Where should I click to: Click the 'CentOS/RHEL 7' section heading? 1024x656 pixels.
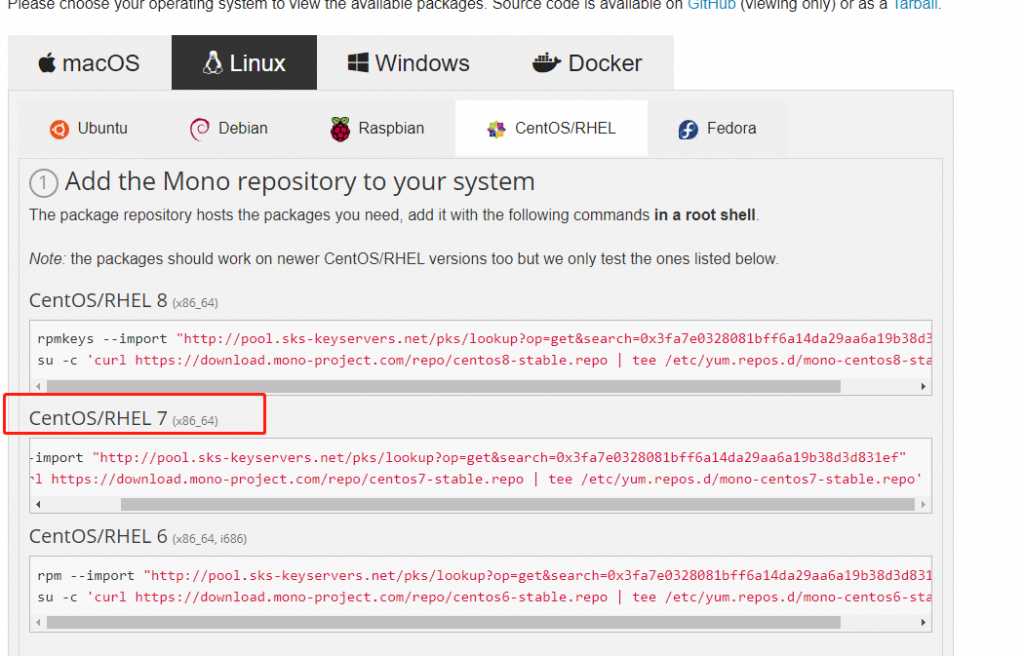click(98, 418)
